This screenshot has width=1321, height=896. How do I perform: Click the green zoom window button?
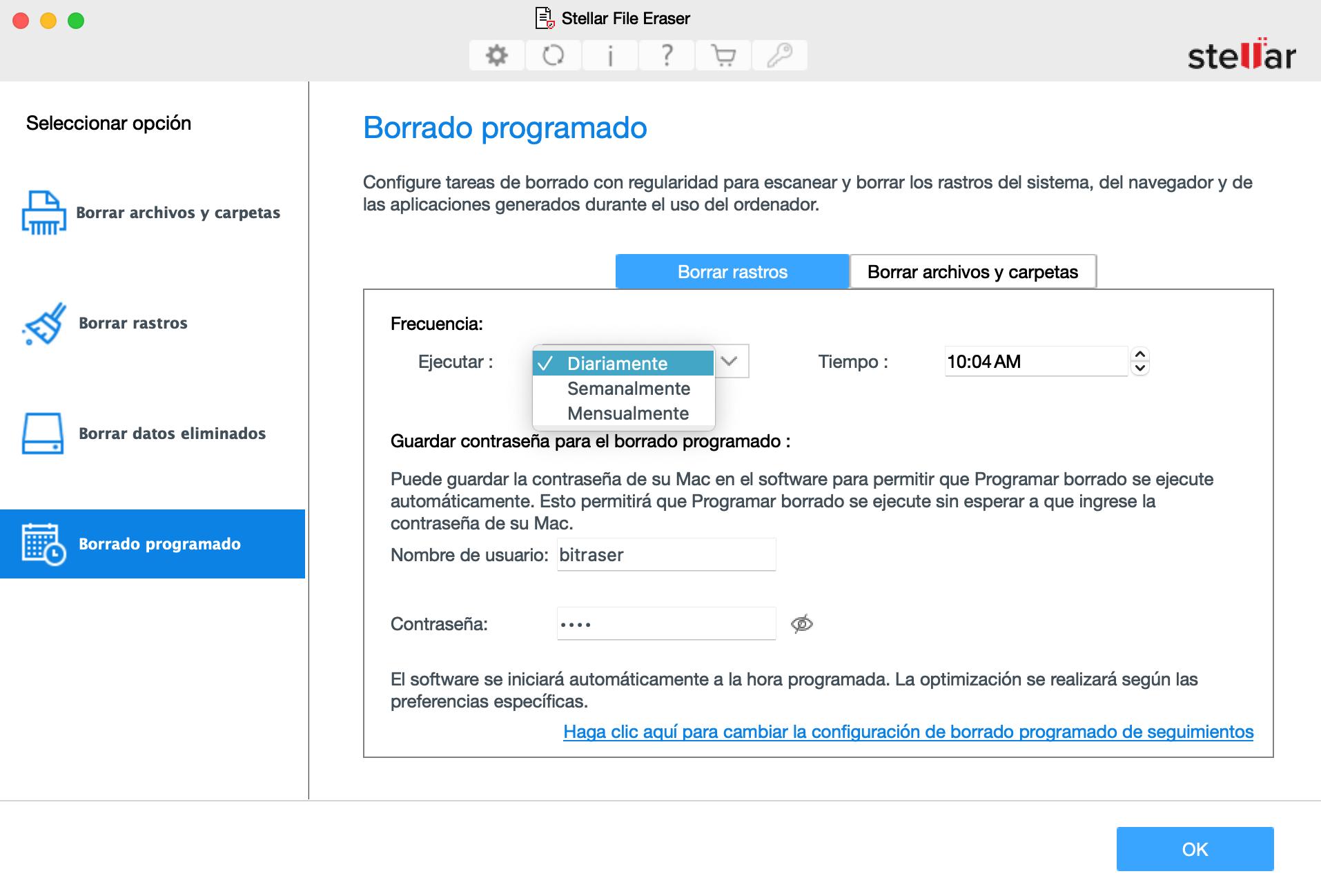[76, 21]
